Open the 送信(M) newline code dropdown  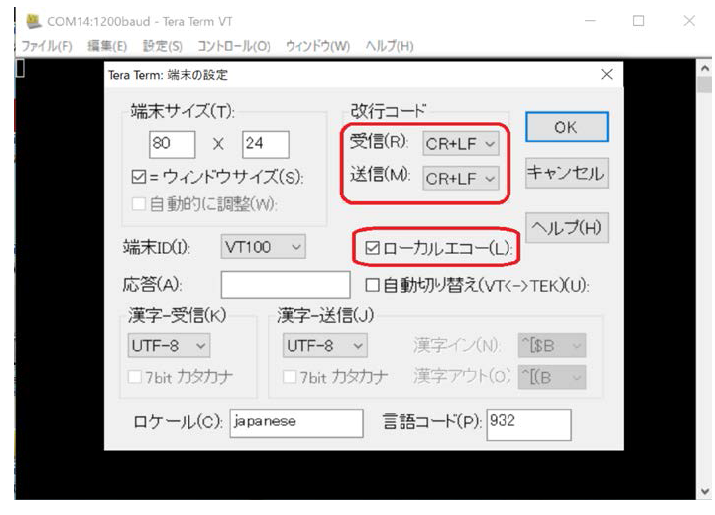click(x=461, y=178)
